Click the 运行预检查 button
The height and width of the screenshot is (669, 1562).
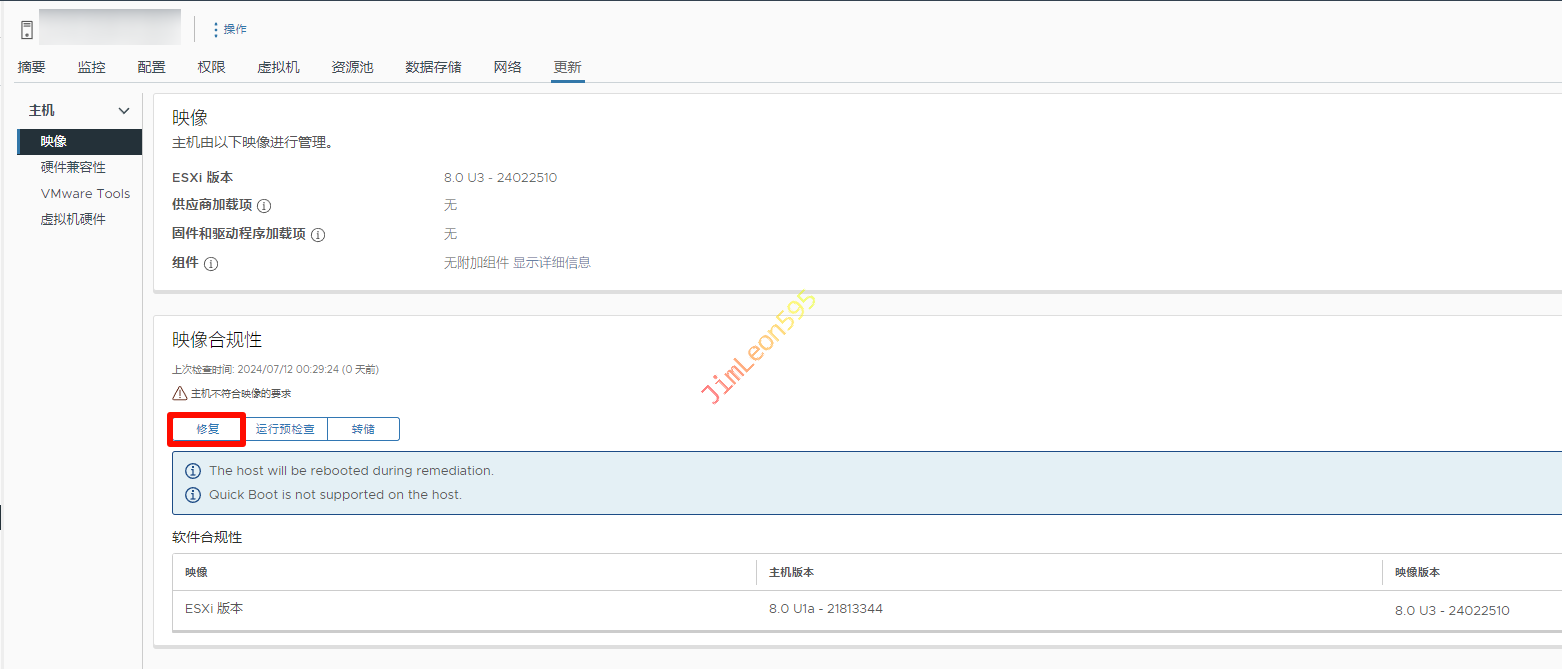tap(286, 429)
